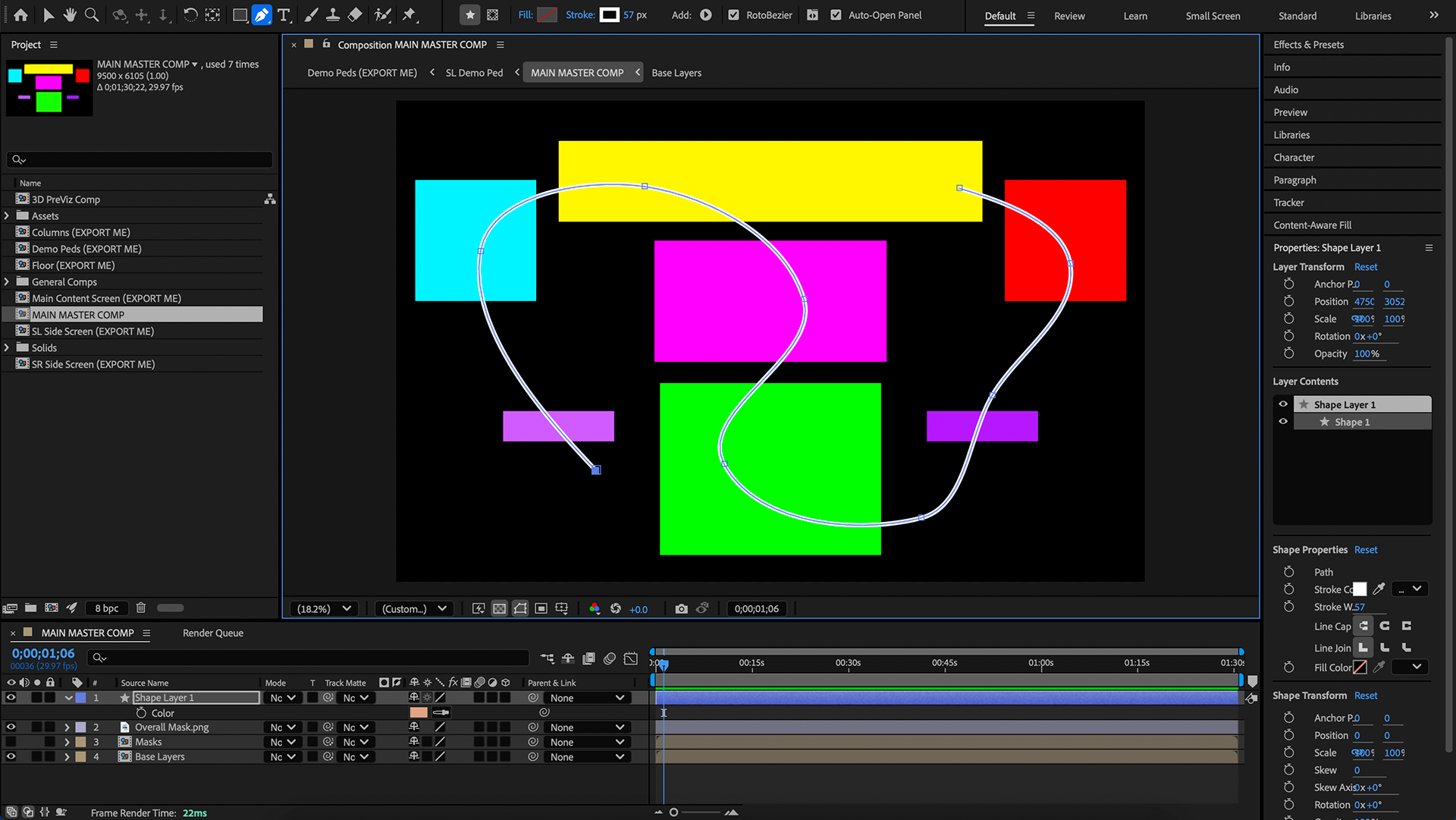The height and width of the screenshot is (820, 1456).
Task: Create a new folder in Project panel
Action: 30,608
